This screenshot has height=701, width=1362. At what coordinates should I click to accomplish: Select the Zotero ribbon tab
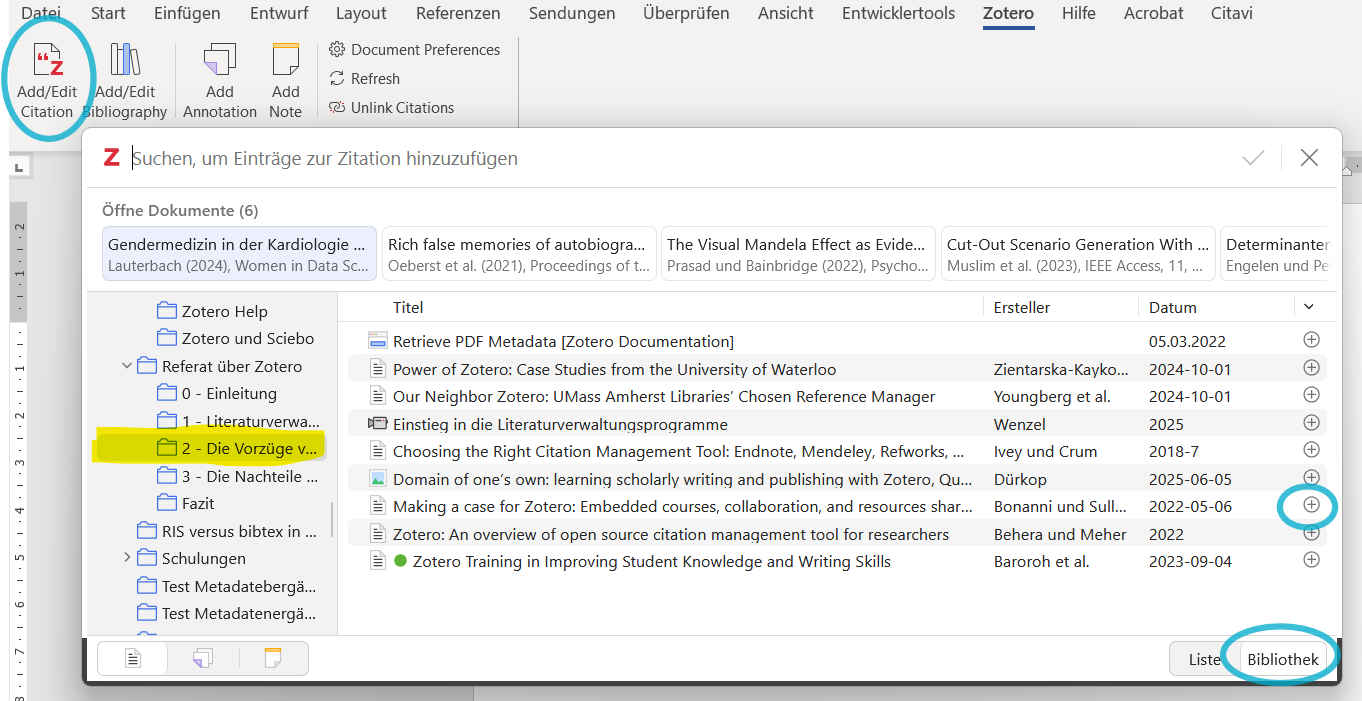(x=1009, y=13)
